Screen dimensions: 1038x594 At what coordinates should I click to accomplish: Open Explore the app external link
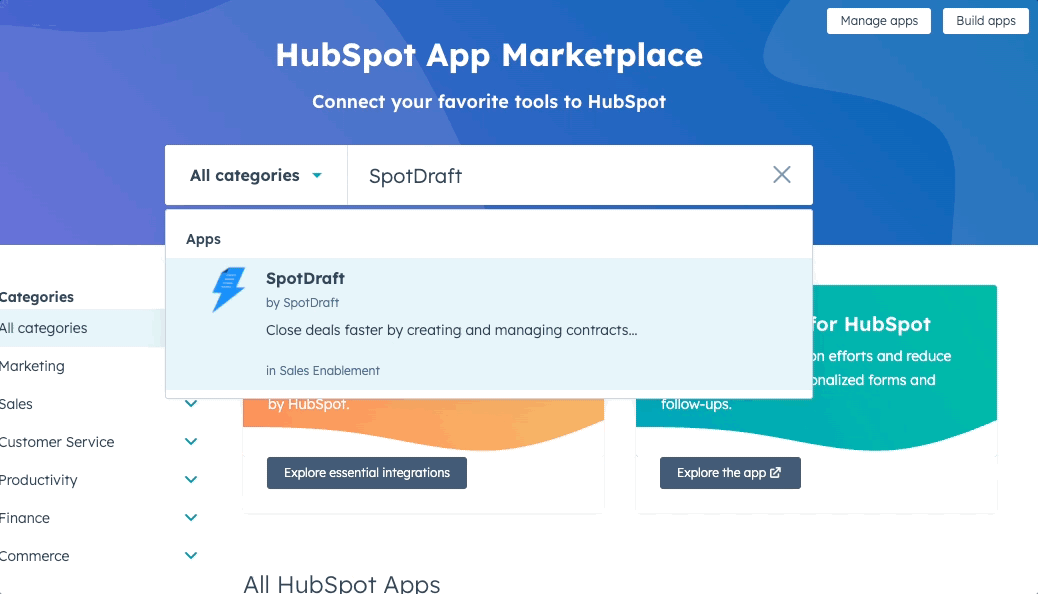[729, 473]
